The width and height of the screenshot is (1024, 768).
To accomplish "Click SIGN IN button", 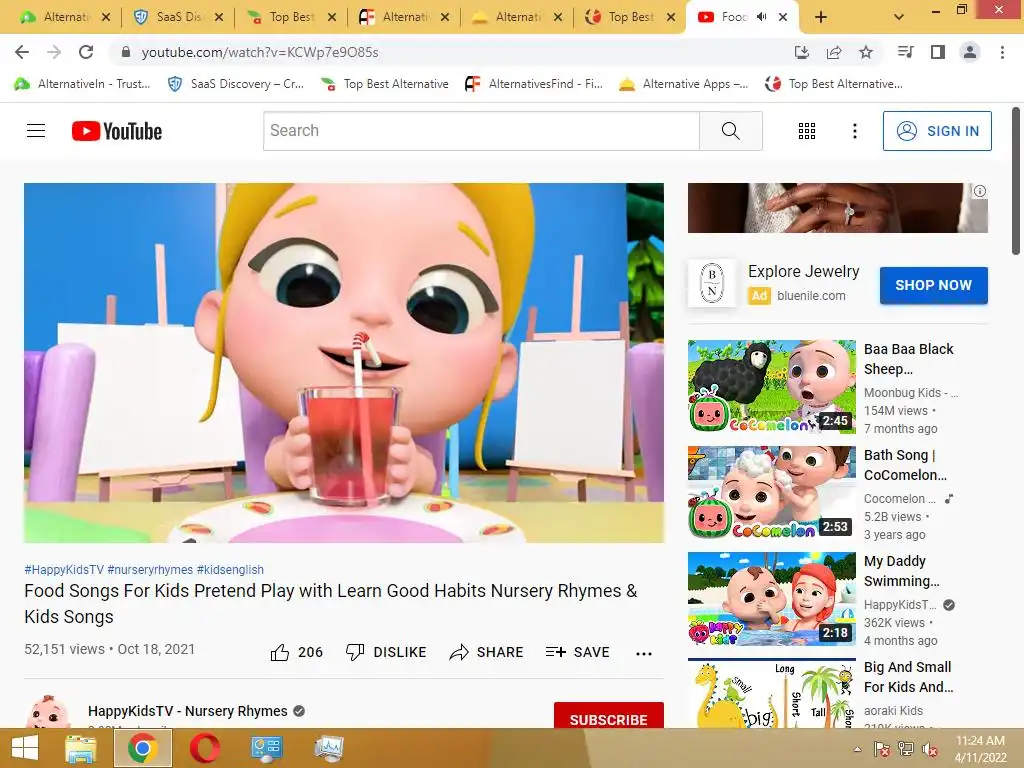I will point(937,131).
